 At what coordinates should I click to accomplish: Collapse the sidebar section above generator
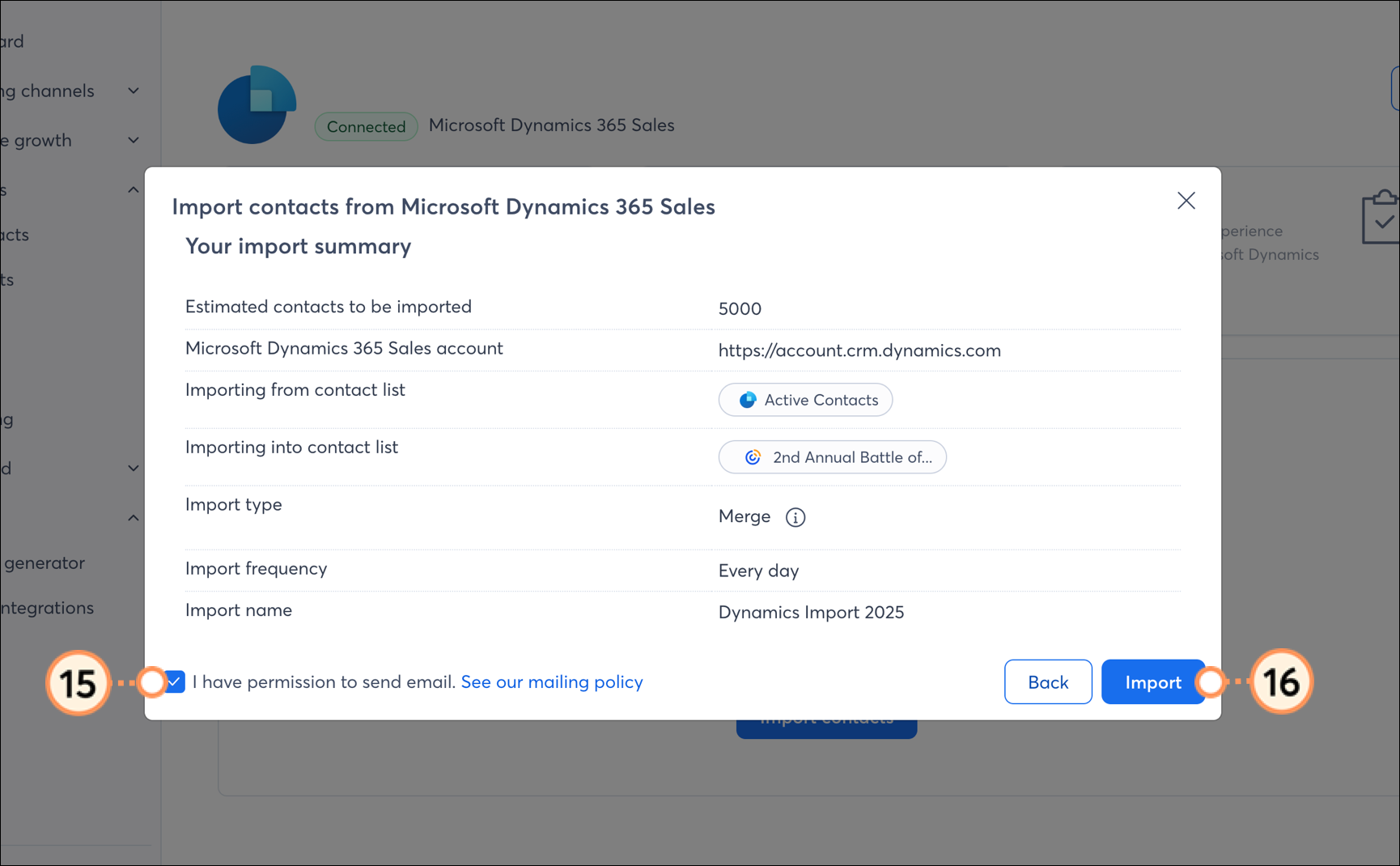coord(134,518)
